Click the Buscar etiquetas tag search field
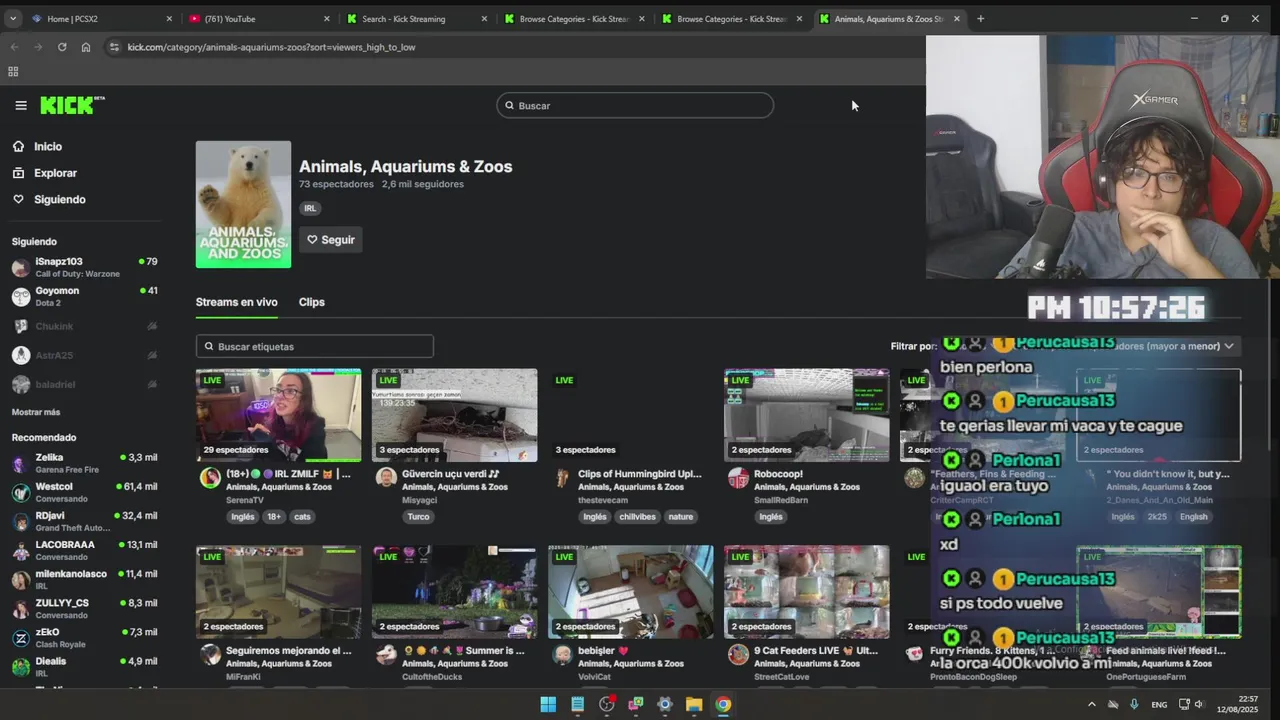 coord(315,346)
